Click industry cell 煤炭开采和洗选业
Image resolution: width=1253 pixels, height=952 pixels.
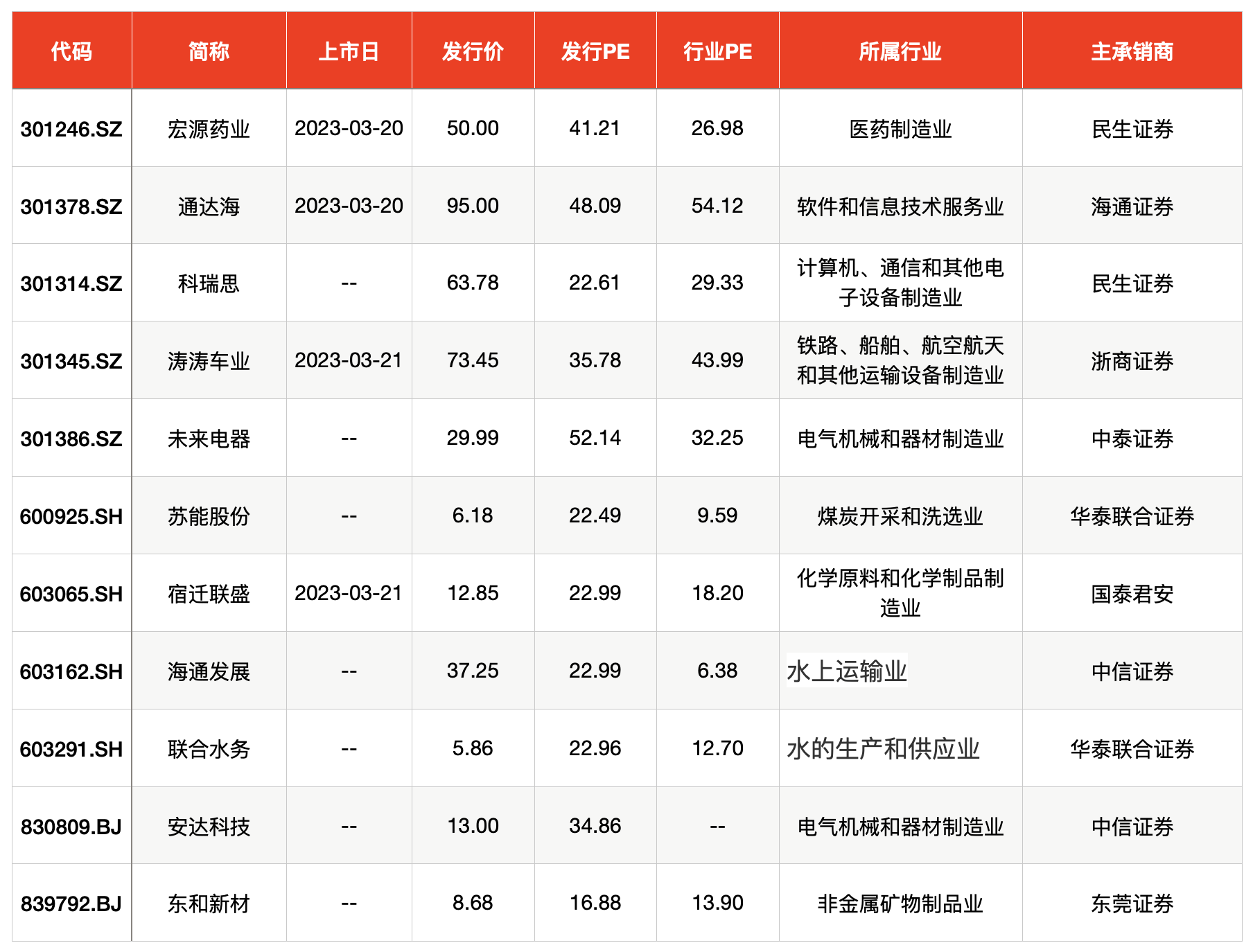(x=900, y=516)
